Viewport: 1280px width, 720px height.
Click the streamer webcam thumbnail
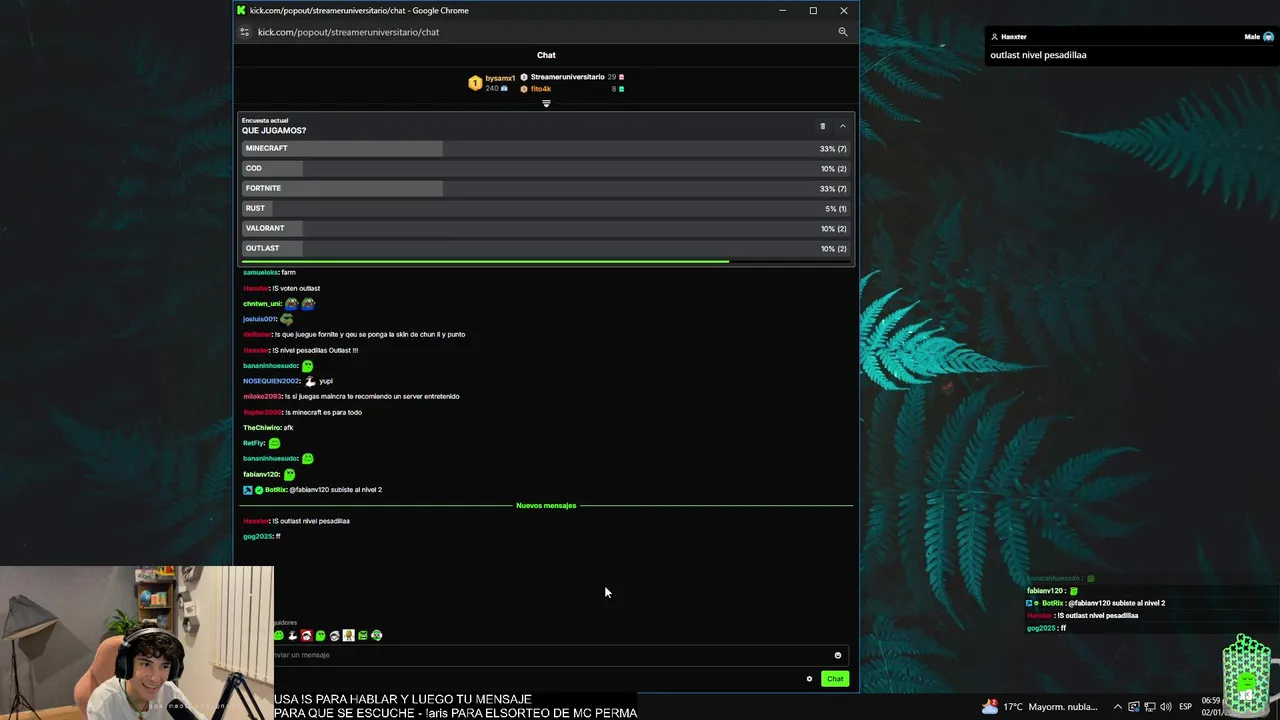pos(136,643)
